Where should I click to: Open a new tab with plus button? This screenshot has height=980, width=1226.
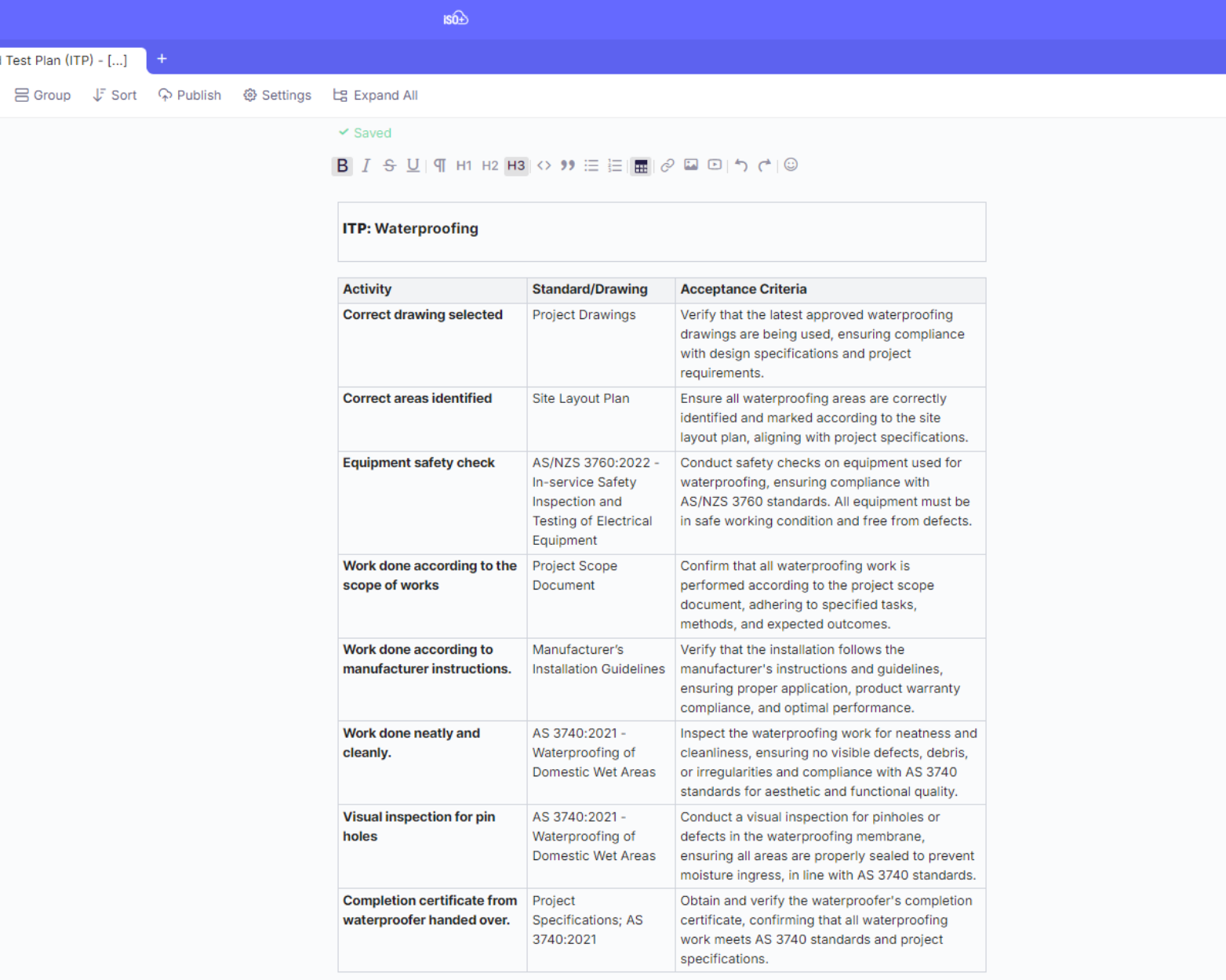point(162,59)
